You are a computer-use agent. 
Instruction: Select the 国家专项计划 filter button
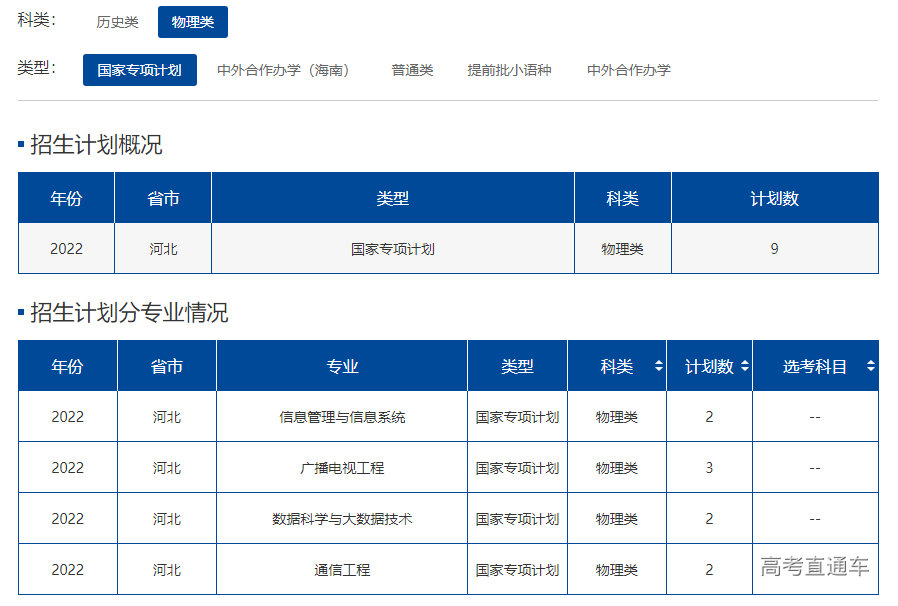point(139,70)
